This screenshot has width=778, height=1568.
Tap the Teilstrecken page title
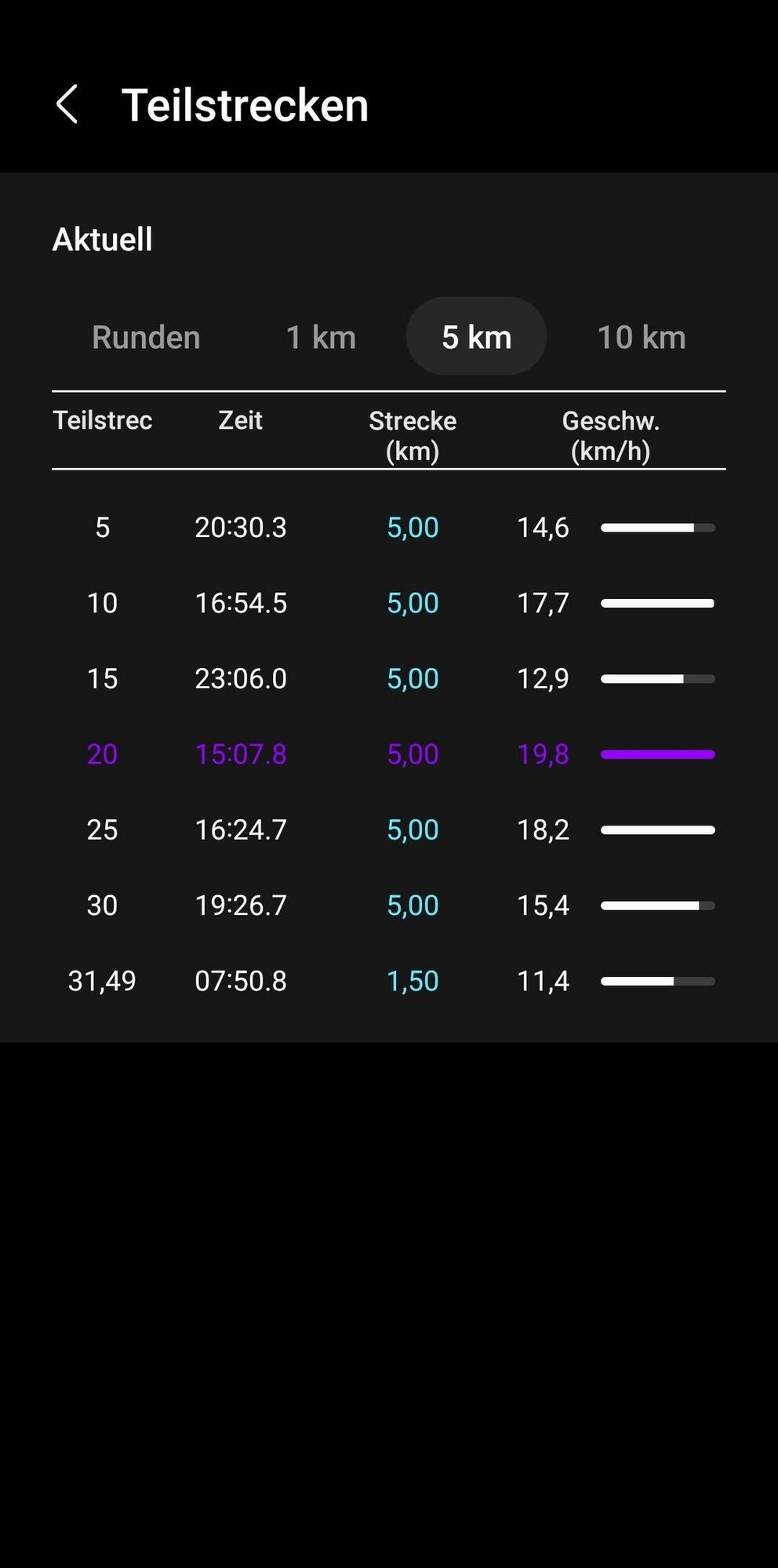pyautogui.click(x=245, y=105)
